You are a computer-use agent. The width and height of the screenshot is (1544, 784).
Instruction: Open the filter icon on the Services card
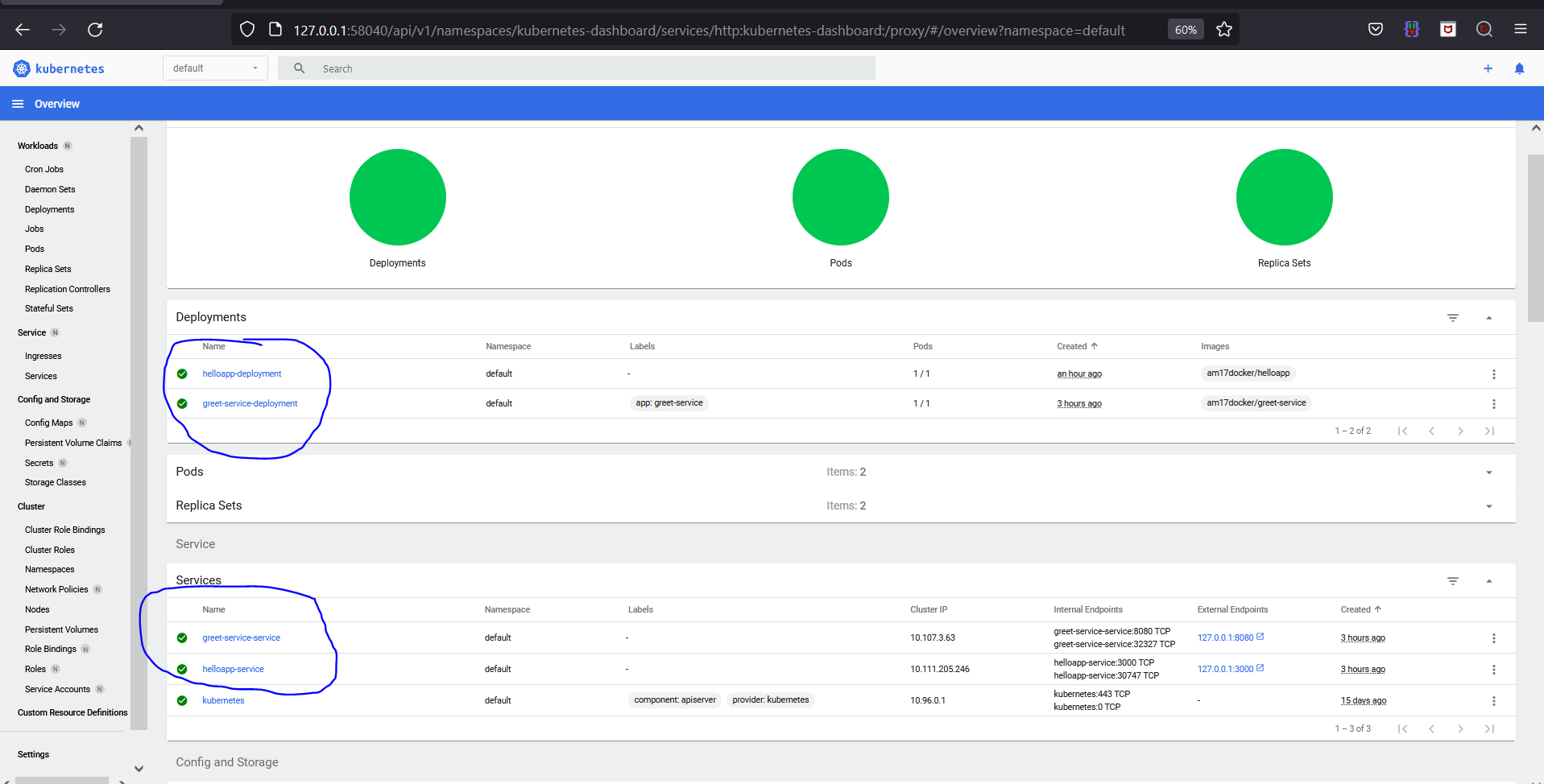coord(1453,580)
